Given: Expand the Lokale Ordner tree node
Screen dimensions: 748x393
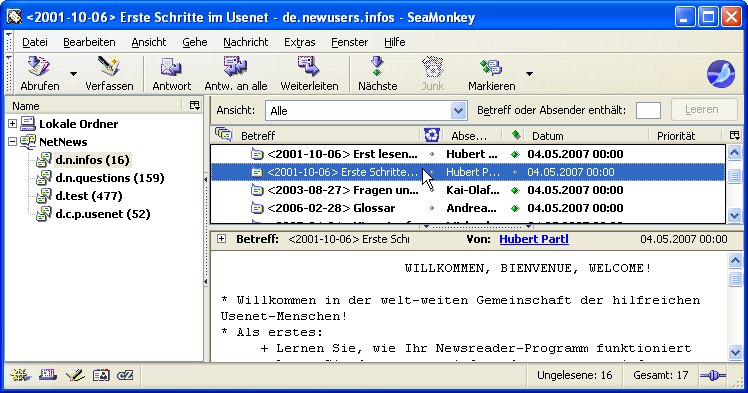Looking at the screenshot, I should pyautogui.click(x=12, y=124).
